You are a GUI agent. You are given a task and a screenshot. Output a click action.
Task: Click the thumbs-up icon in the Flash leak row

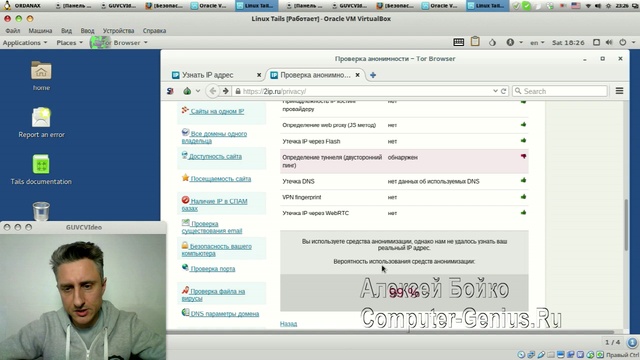click(x=523, y=140)
